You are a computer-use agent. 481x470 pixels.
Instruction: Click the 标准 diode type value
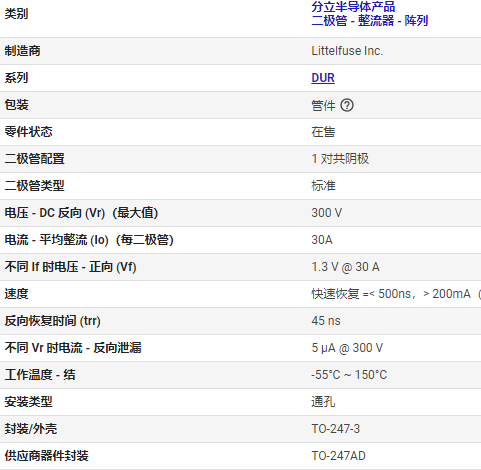[323, 186]
